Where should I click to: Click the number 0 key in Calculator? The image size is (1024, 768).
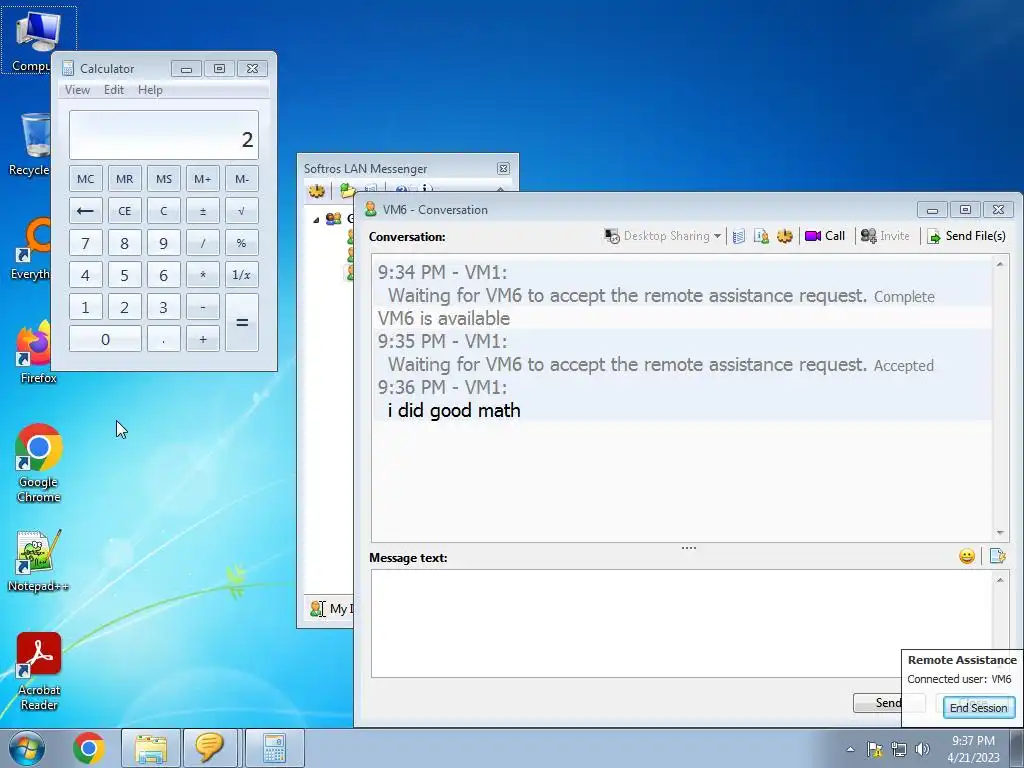(x=105, y=339)
